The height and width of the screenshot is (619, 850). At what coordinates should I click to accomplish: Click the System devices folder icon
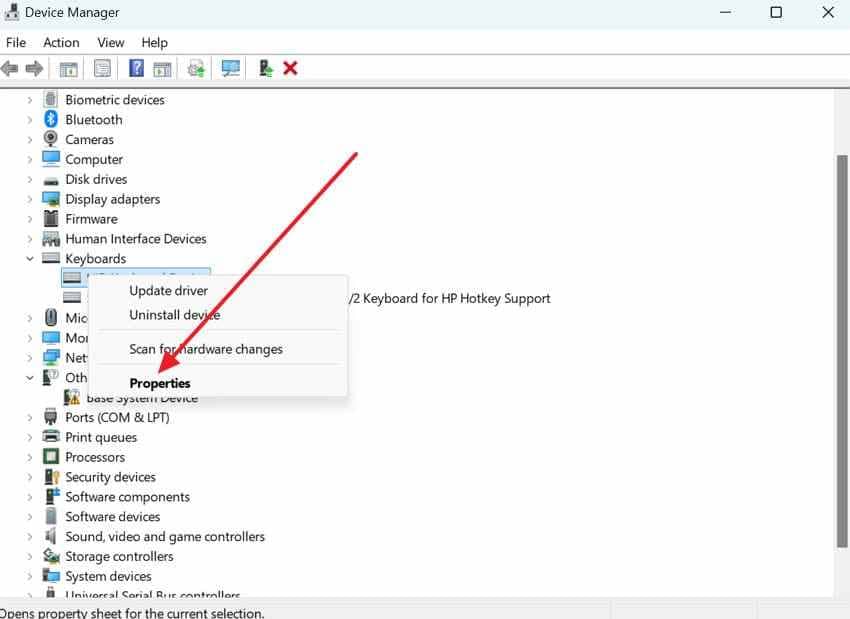(51, 576)
